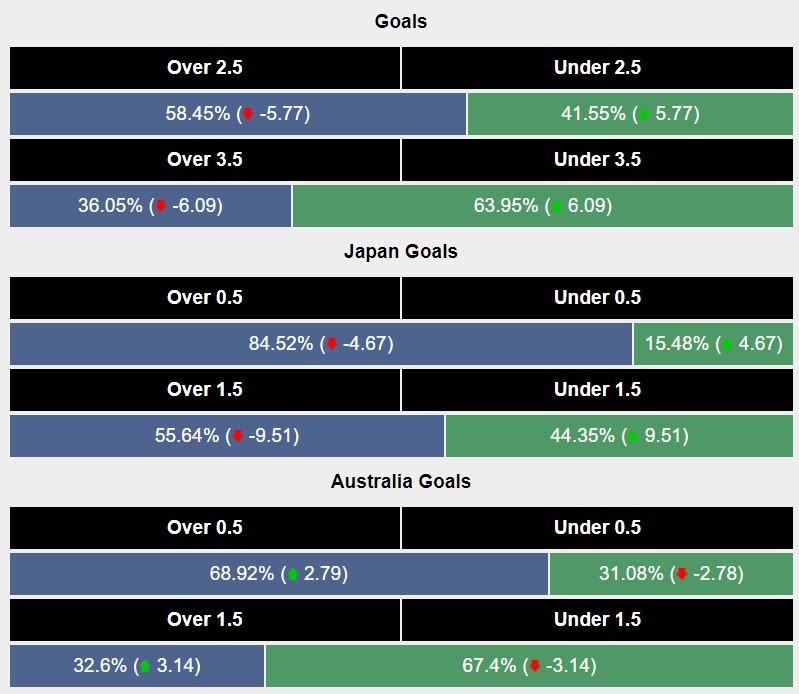This screenshot has width=799, height=694.
Task: Click green up arrow beside 41.55% Under 2.5
Action: tap(643, 114)
